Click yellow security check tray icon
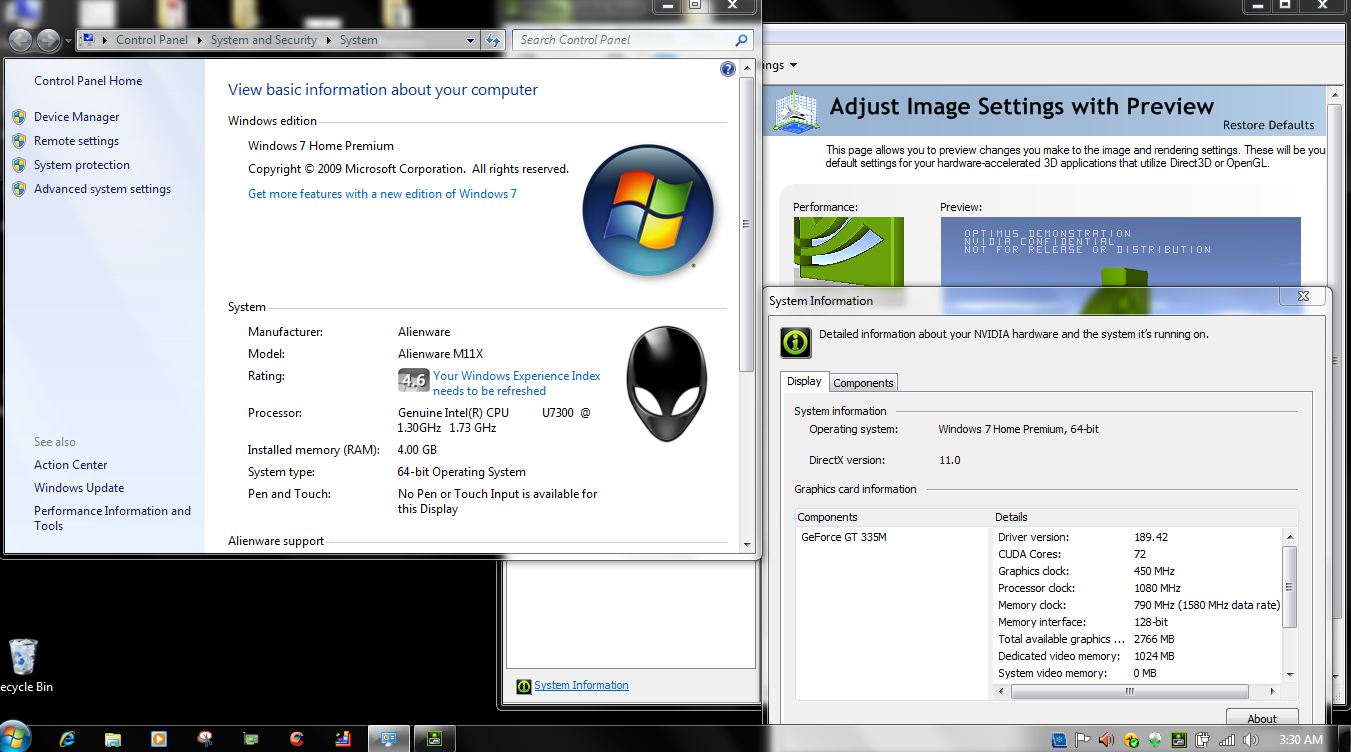Viewport: 1351px width, 752px height. [x=1131, y=741]
